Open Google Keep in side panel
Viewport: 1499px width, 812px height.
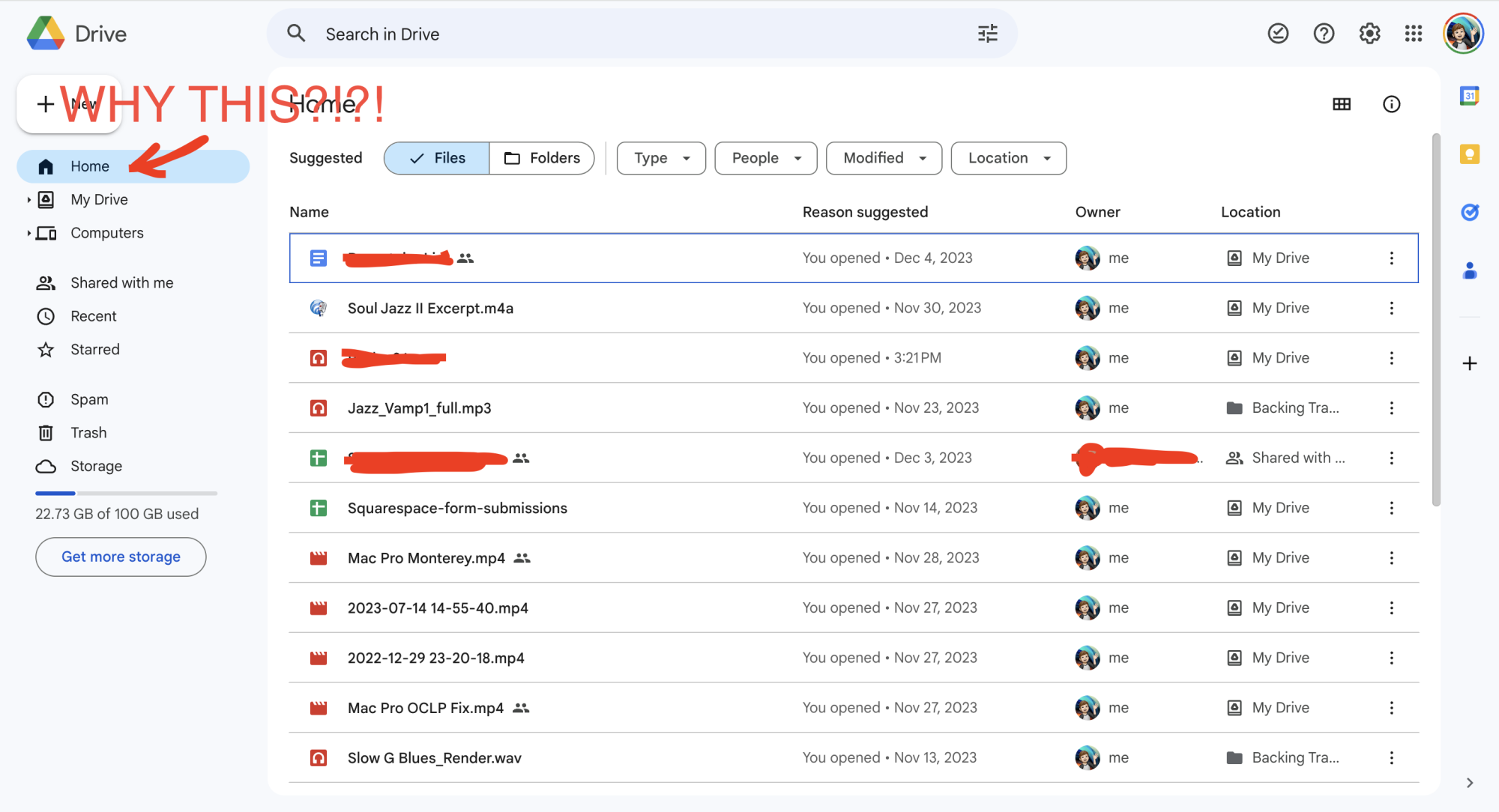pyautogui.click(x=1469, y=154)
